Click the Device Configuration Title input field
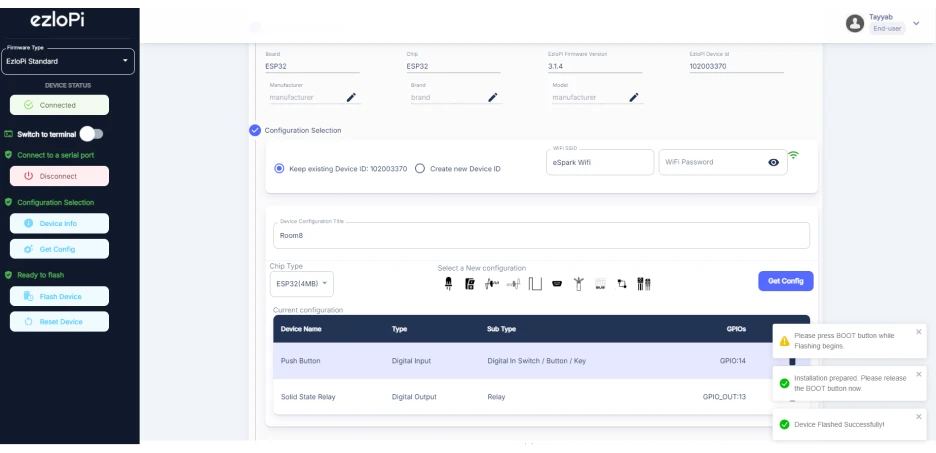The image size is (936, 453). [x=540, y=236]
